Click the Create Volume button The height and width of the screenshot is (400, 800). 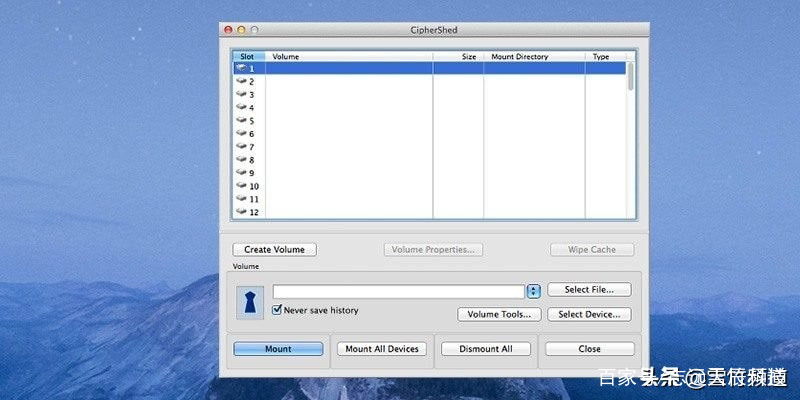coord(274,249)
